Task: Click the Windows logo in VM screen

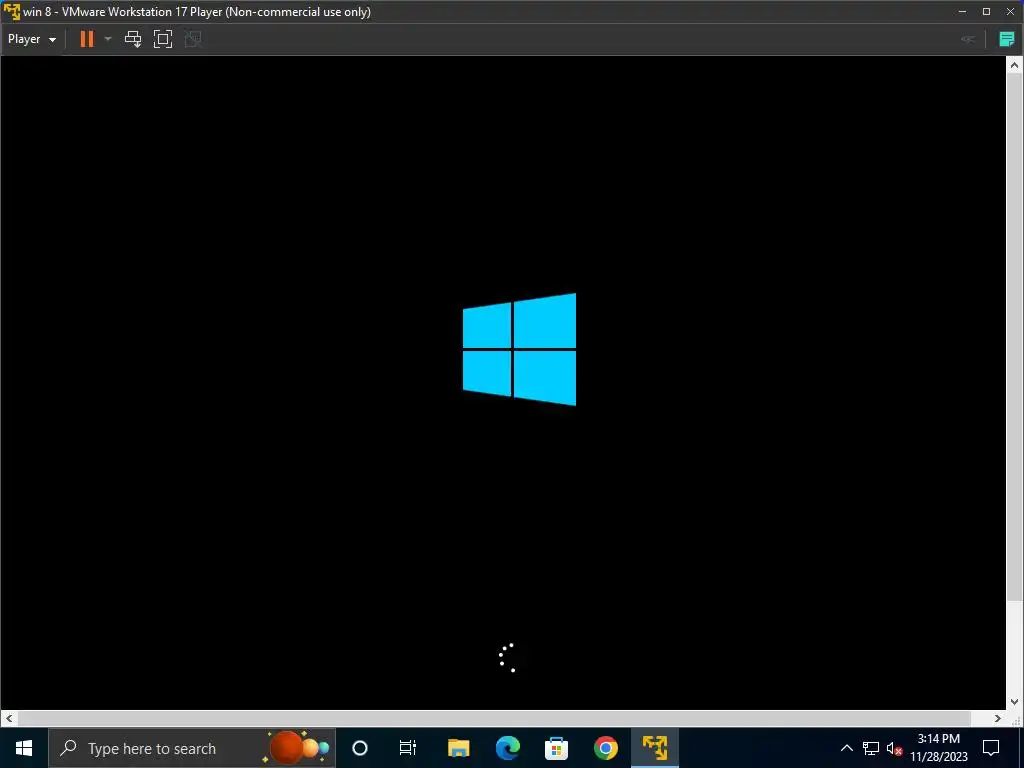Action: pos(519,349)
